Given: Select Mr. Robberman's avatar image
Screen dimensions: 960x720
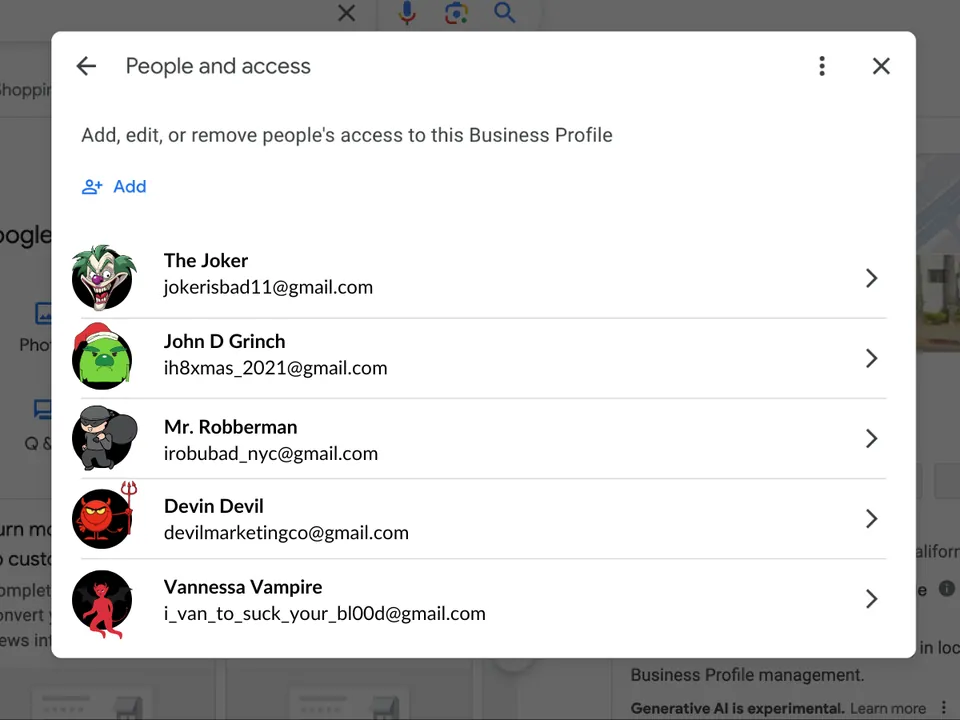Looking at the screenshot, I should (x=103, y=438).
